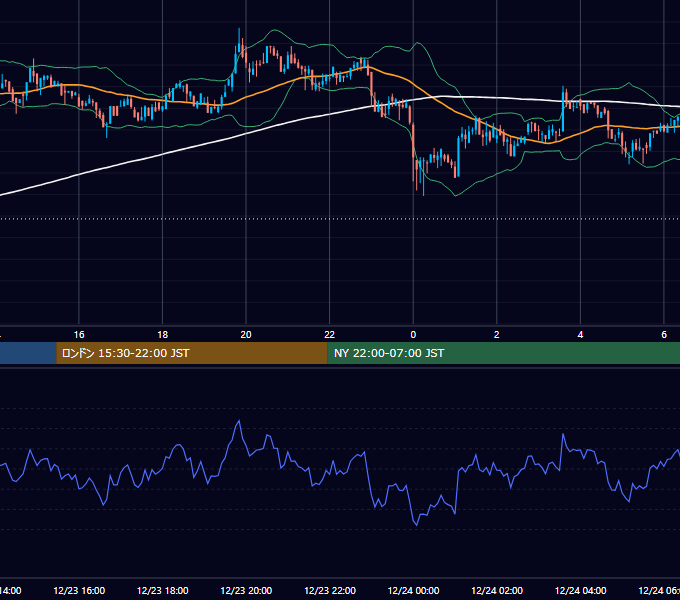Click the oscillator trough near 12/24 00:00
Viewport: 680px width, 600px height.
(416, 524)
